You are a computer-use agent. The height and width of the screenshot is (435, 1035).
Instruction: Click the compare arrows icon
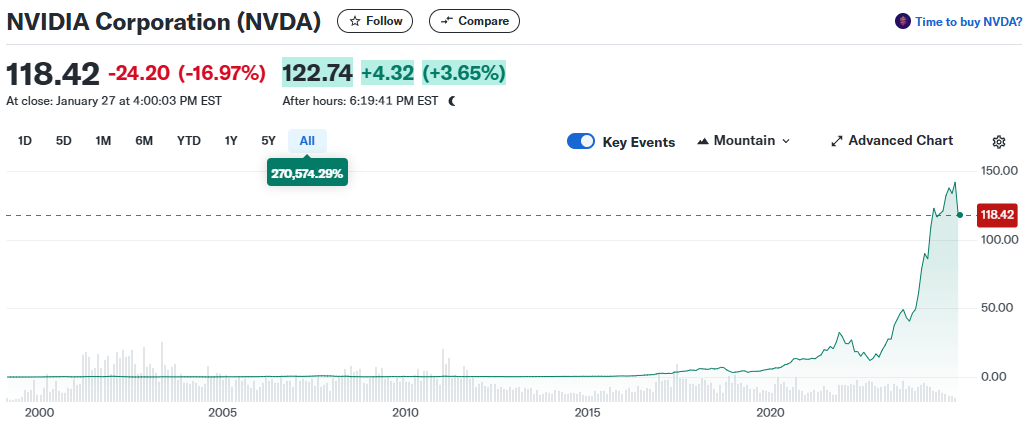tap(446, 21)
